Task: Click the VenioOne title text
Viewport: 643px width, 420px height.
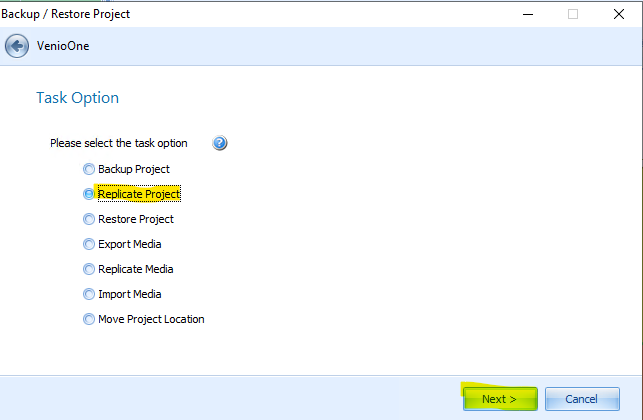Action: (63, 46)
